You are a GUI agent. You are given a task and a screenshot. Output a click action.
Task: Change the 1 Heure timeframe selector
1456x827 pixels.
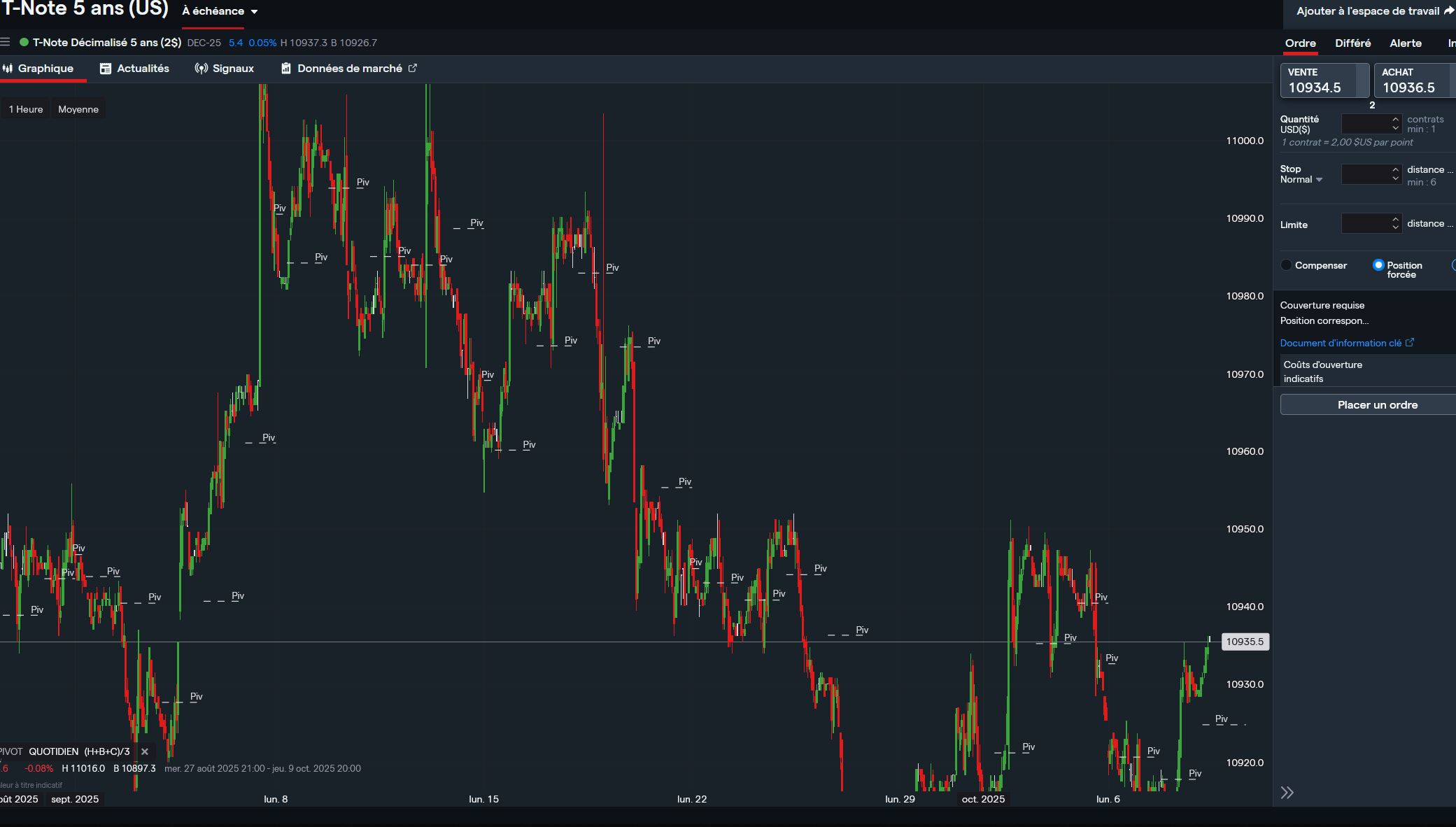pyautogui.click(x=26, y=109)
